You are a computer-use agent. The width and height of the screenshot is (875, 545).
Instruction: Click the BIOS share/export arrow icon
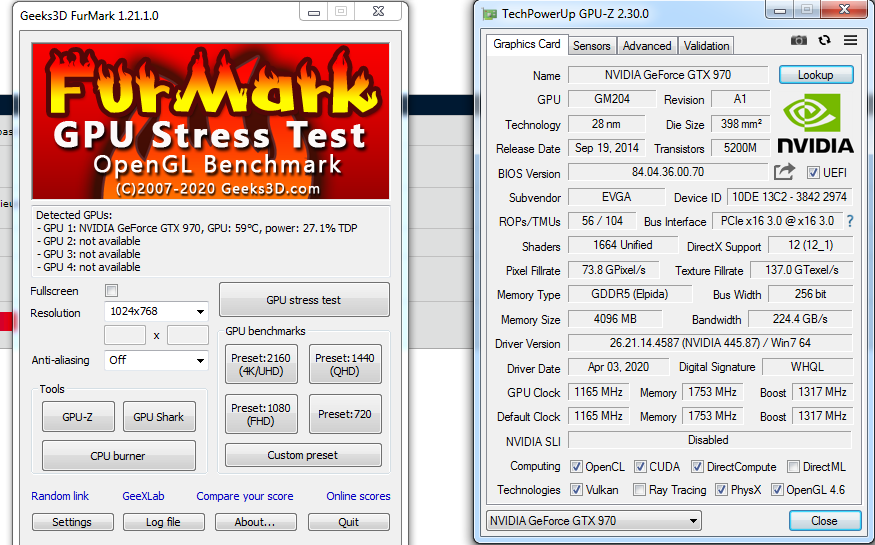[x=784, y=172]
